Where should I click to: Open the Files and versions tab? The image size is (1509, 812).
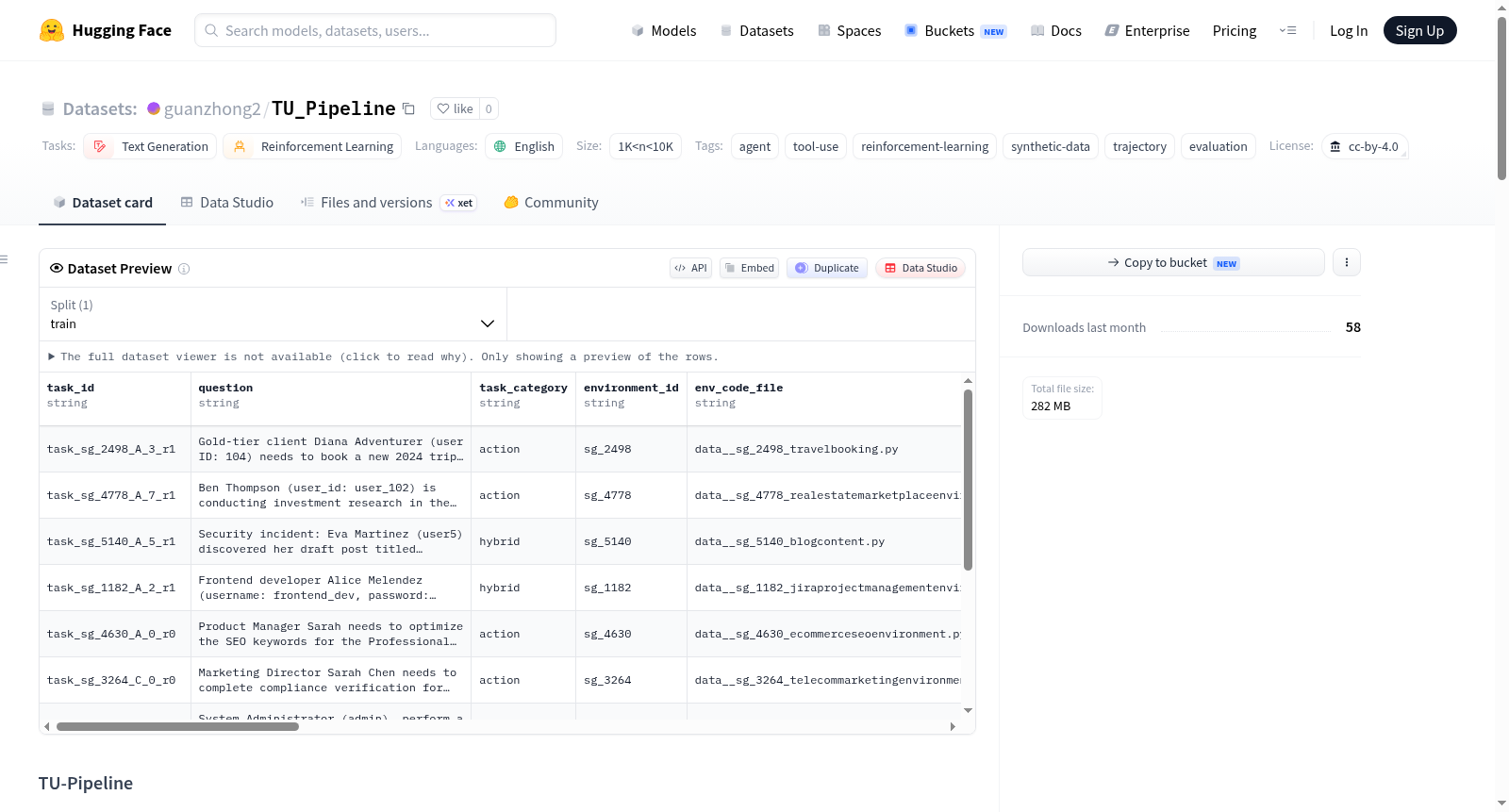388,203
